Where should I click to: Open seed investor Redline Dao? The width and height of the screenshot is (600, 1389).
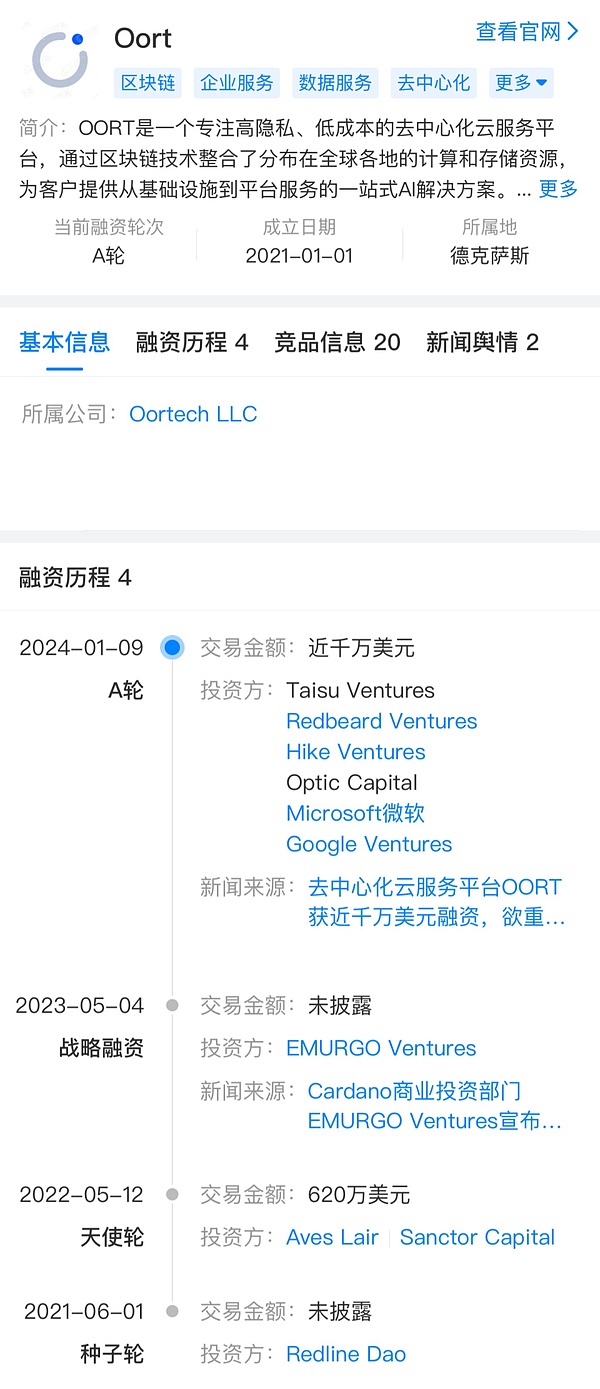[x=346, y=1354]
